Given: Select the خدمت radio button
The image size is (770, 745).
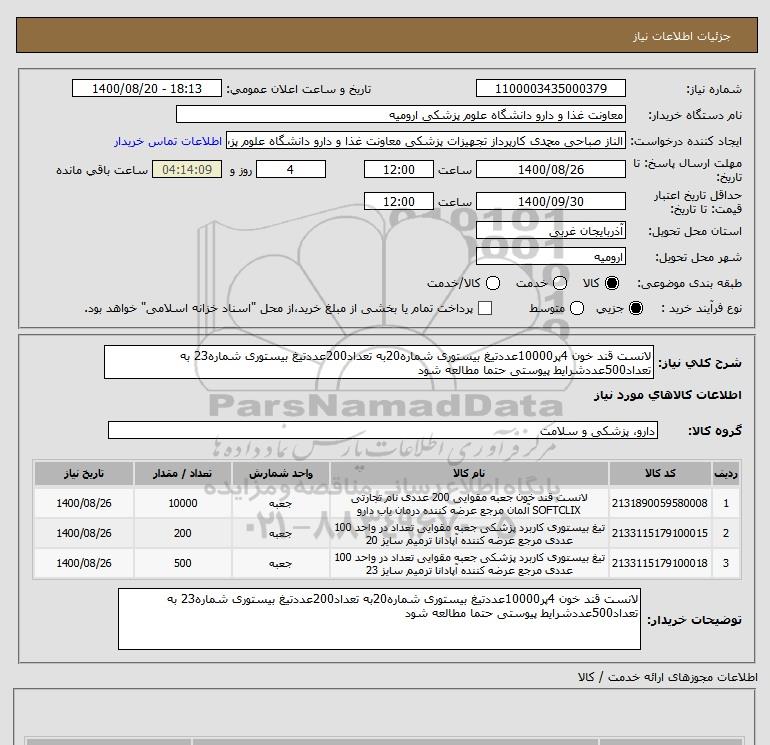Looking at the screenshot, I should [x=560, y=283].
